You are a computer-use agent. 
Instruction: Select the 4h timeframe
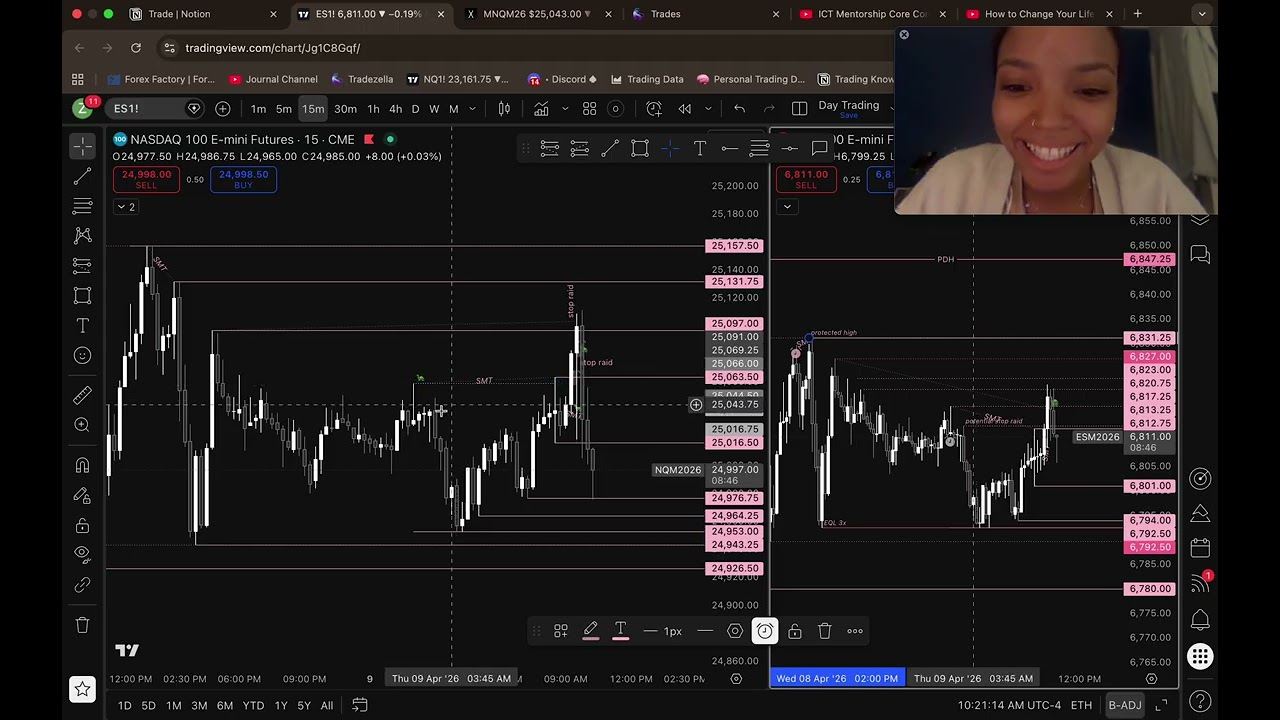click(395, 108)
